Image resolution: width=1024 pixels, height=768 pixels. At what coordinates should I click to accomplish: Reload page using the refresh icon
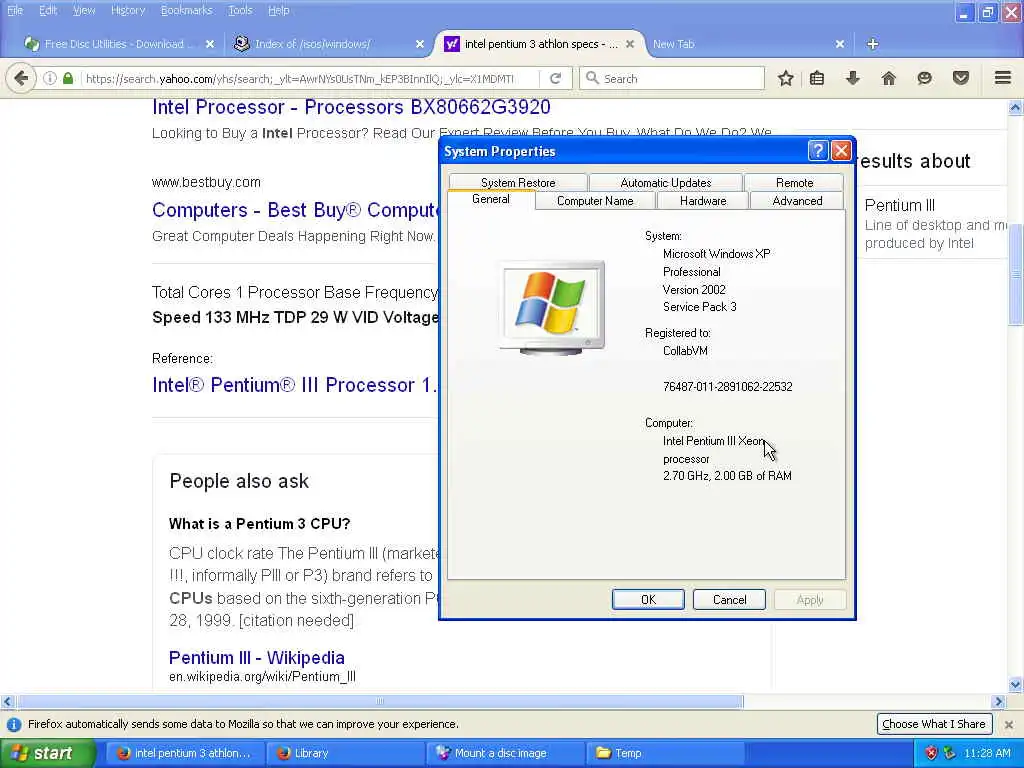(x=556, y=78)
